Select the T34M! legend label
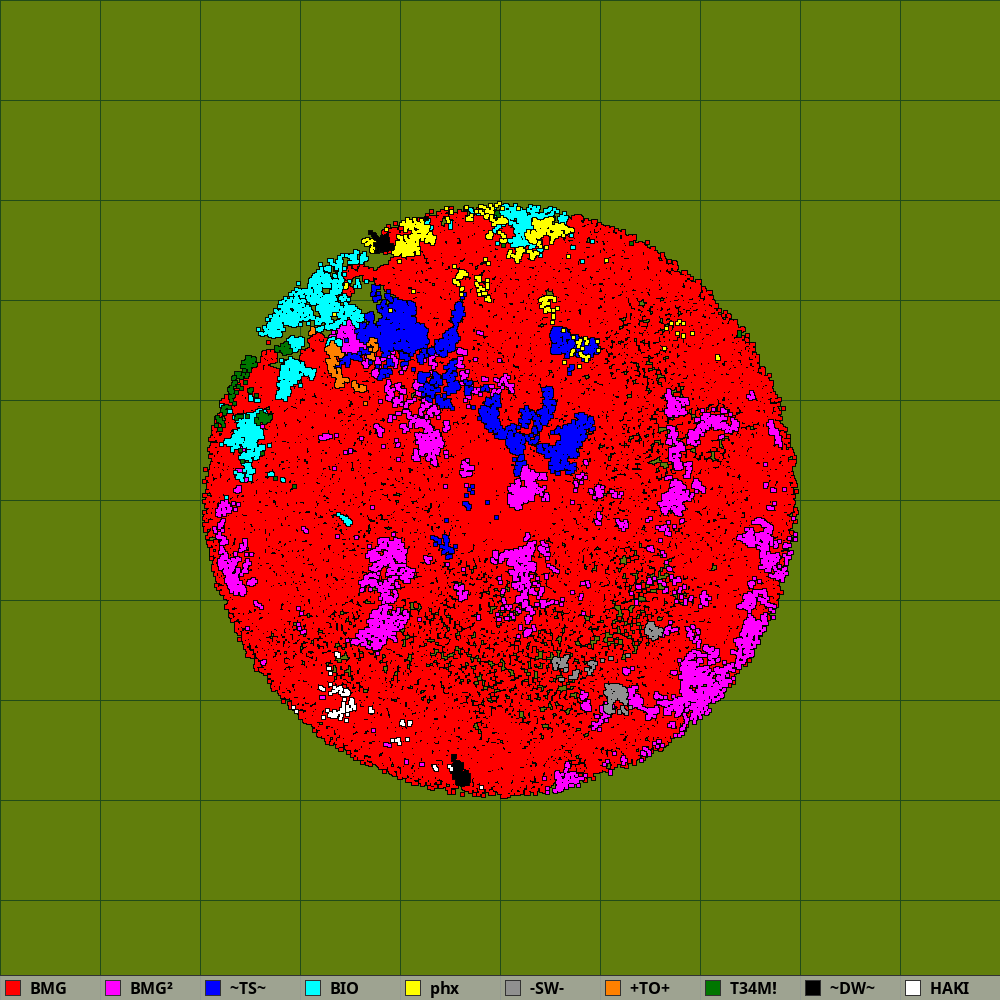The width and height of the screenshot is (1000, 1000). 753,989
